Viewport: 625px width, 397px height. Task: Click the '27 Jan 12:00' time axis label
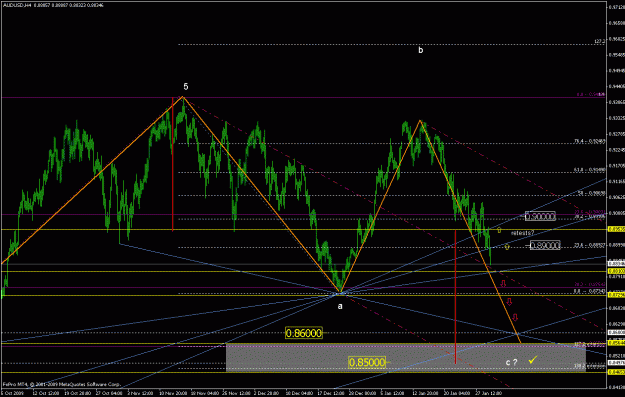pos(489,393)
